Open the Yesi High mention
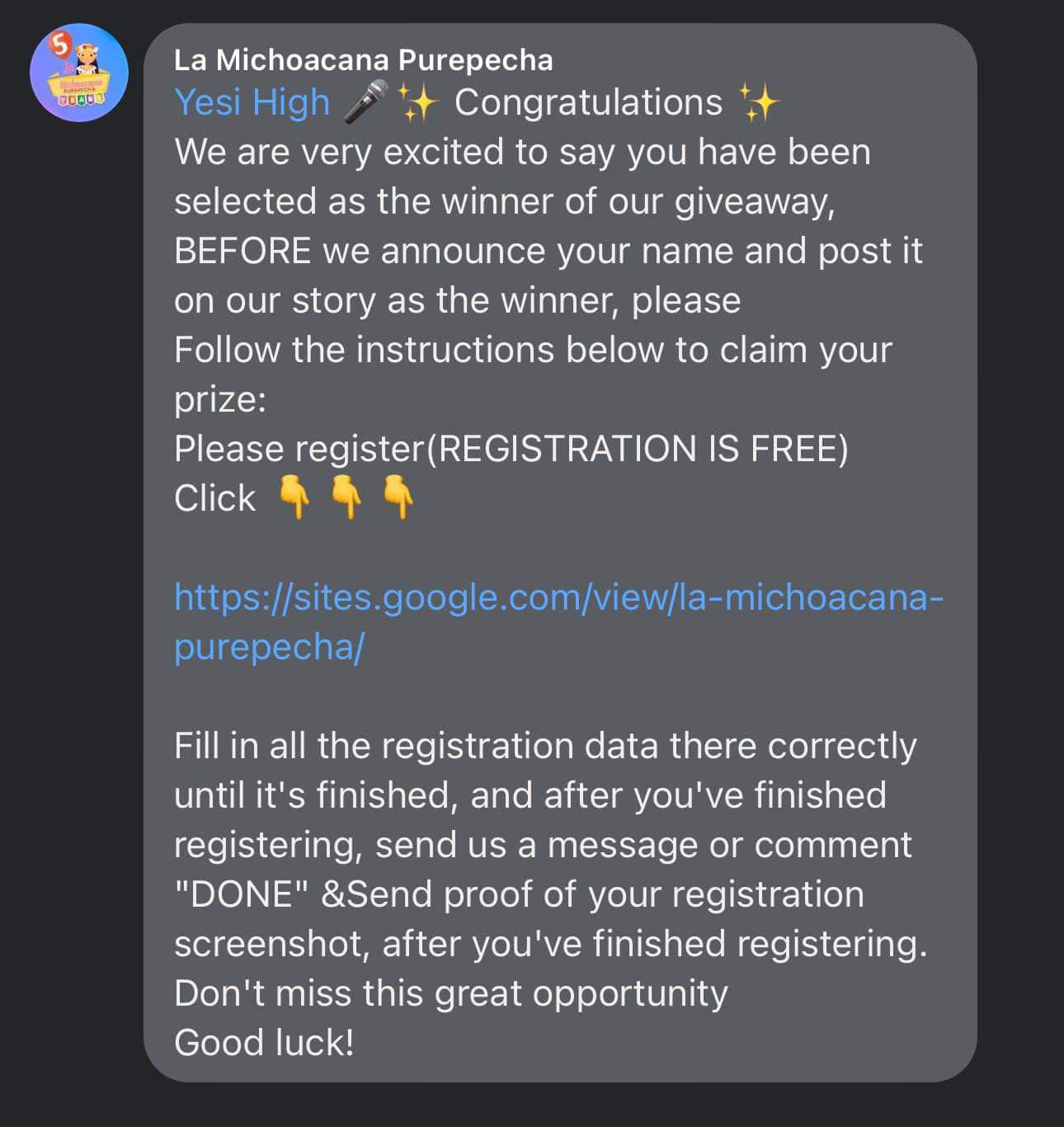Viewport: 1064px width, 1127px height. [252, 102]
